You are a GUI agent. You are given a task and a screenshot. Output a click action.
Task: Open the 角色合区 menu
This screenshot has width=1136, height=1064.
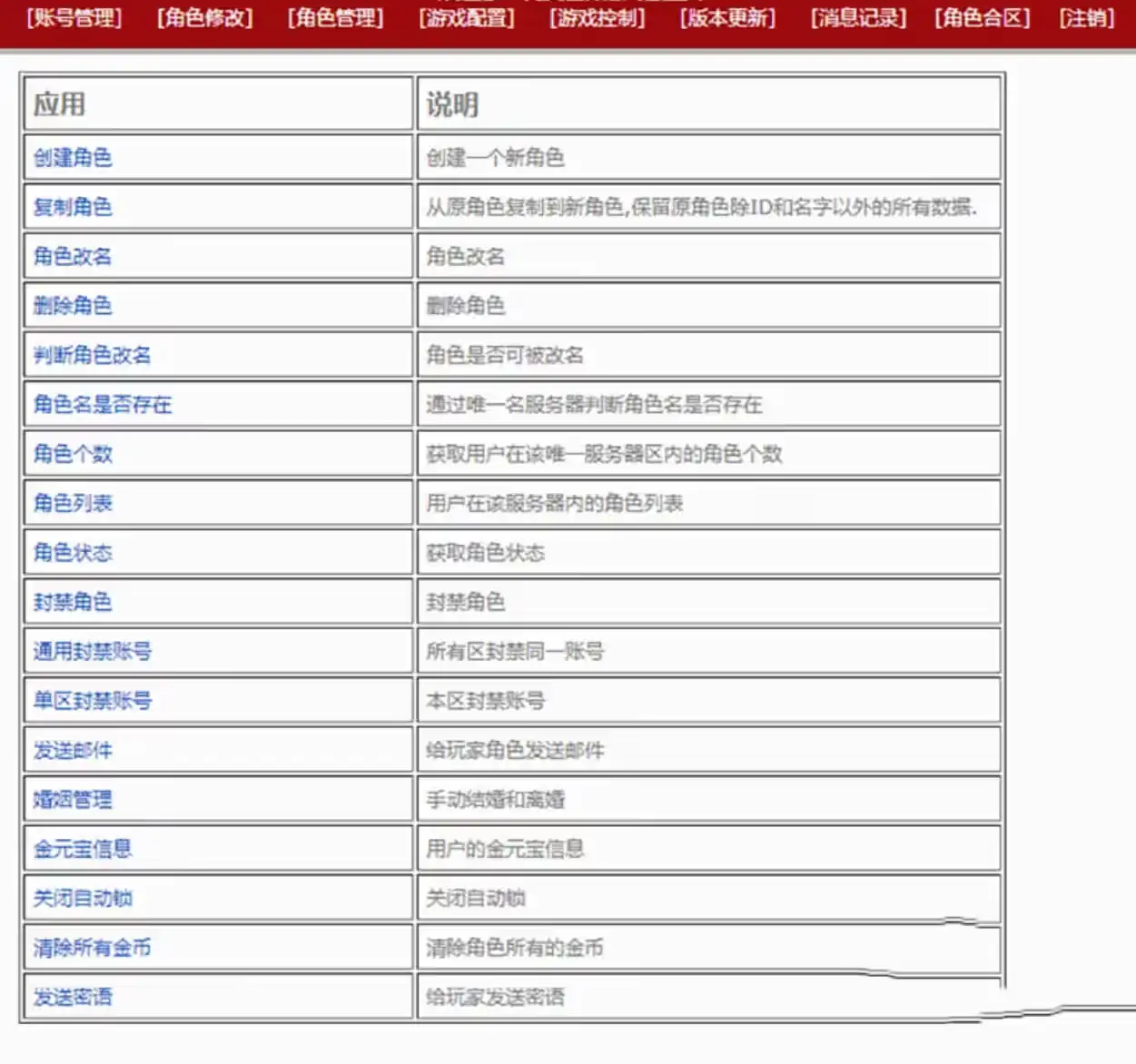point(983,18)
